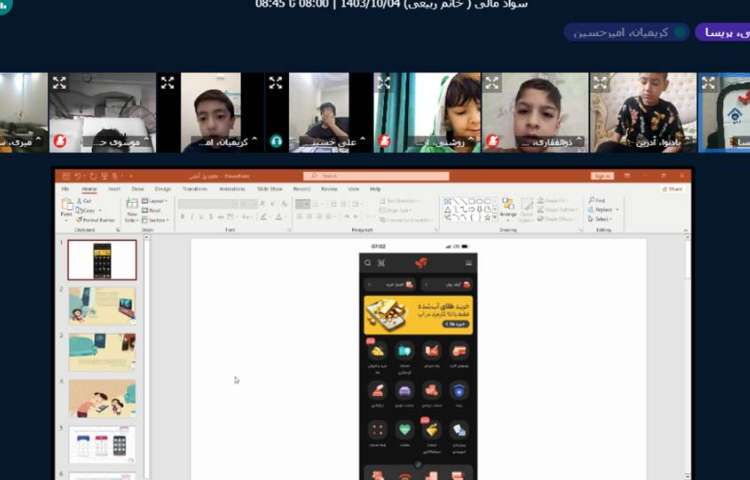Switch to the Transitions ribbon tab
Screen dimensions: 750x480
pyautogui.click(x=195, y=189)
